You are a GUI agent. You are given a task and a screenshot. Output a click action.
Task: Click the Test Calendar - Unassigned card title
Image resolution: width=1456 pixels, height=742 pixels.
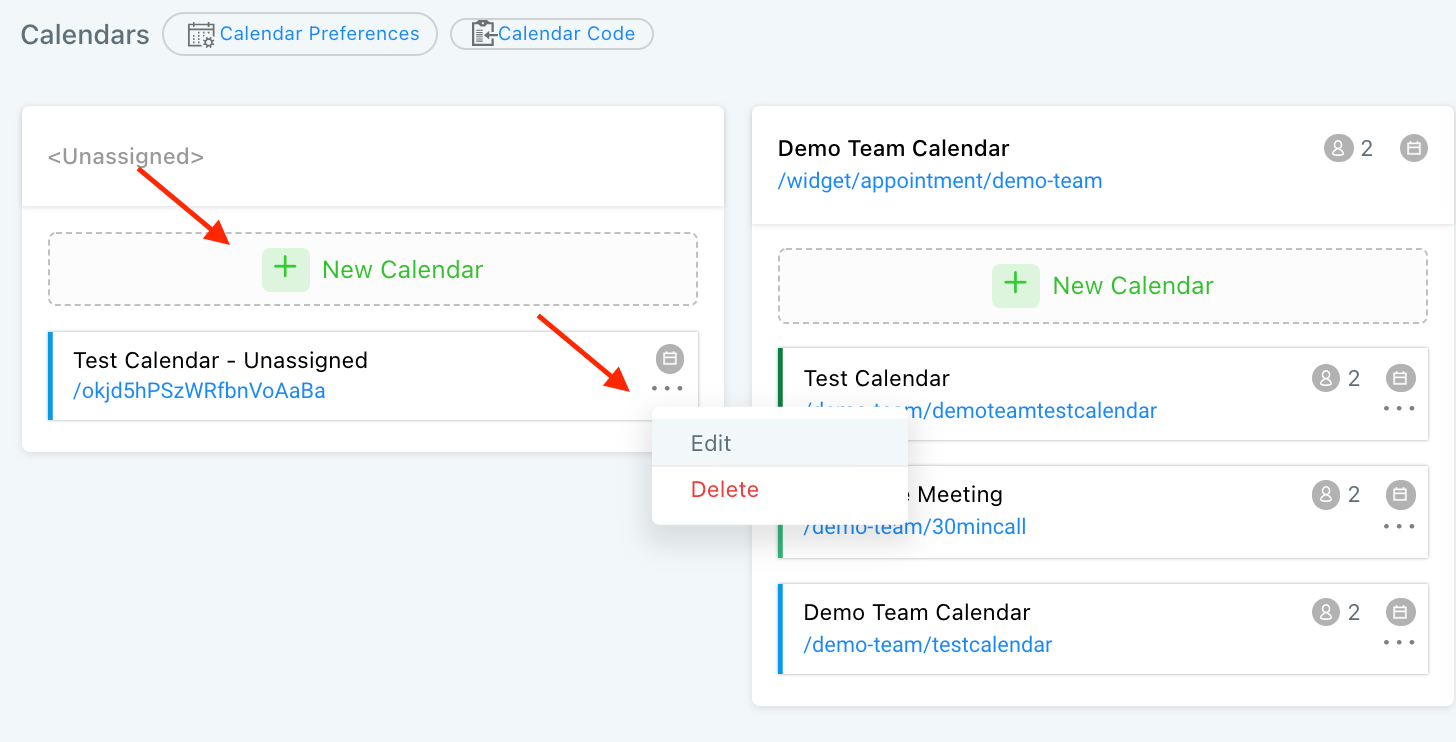[x=220, y=360]
